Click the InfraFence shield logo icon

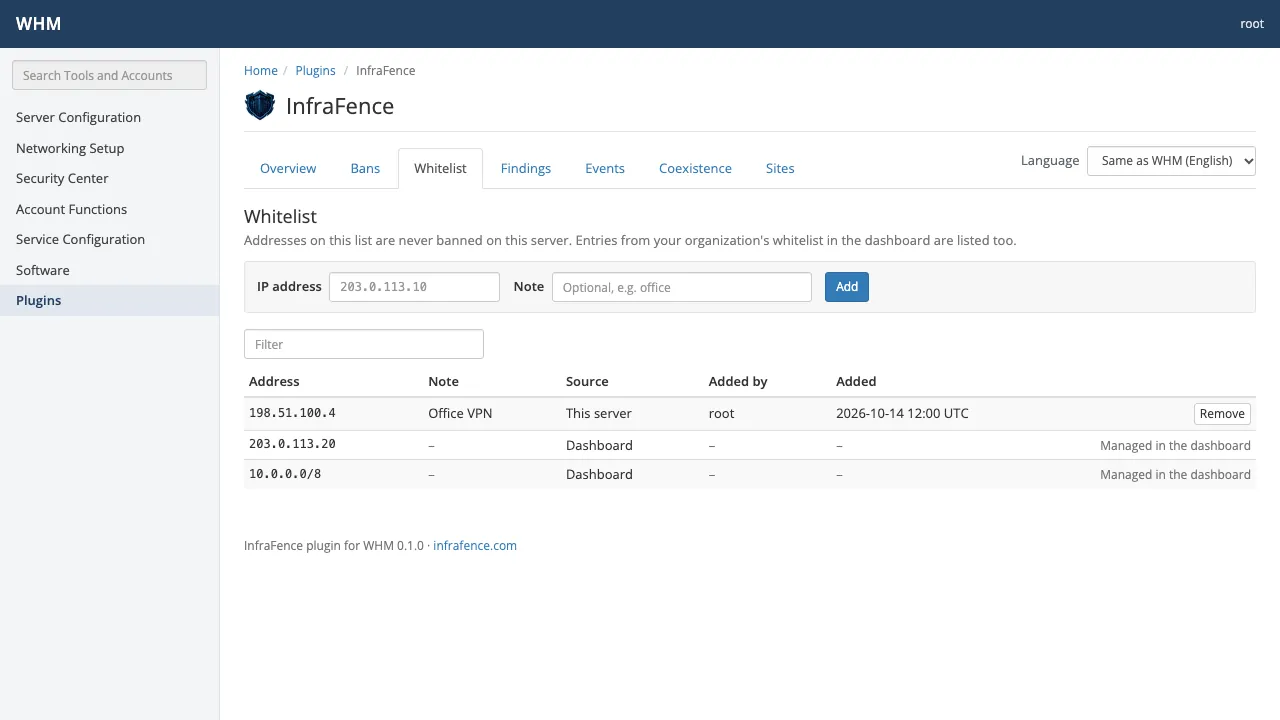[x=260, y=105]
